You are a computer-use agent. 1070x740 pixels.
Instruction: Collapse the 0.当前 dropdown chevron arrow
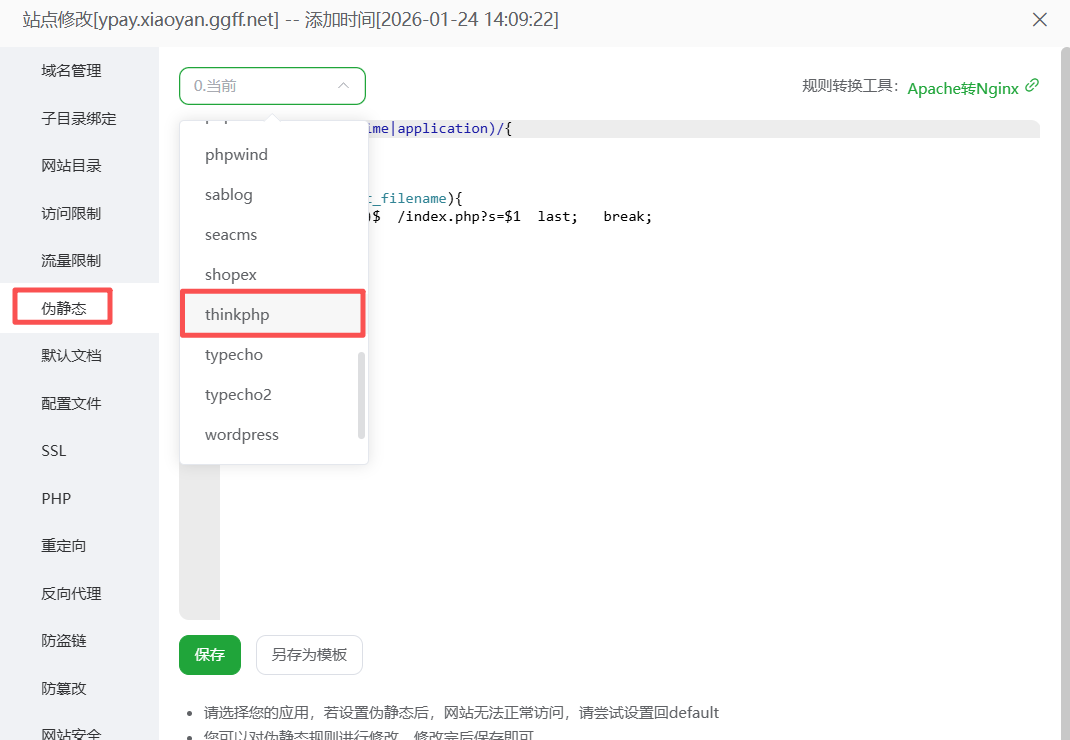point(343,86)
